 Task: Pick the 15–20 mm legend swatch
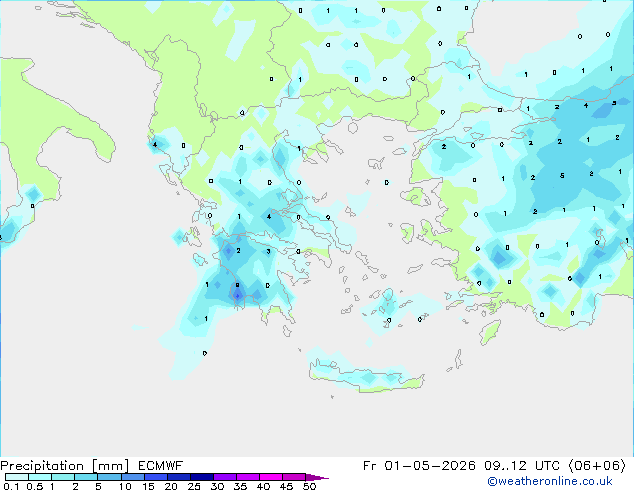[156, 477]
